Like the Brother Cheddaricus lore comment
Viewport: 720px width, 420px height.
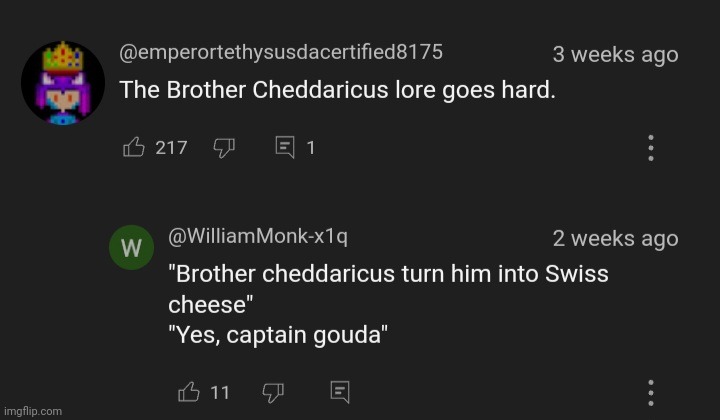pos(133,148)
